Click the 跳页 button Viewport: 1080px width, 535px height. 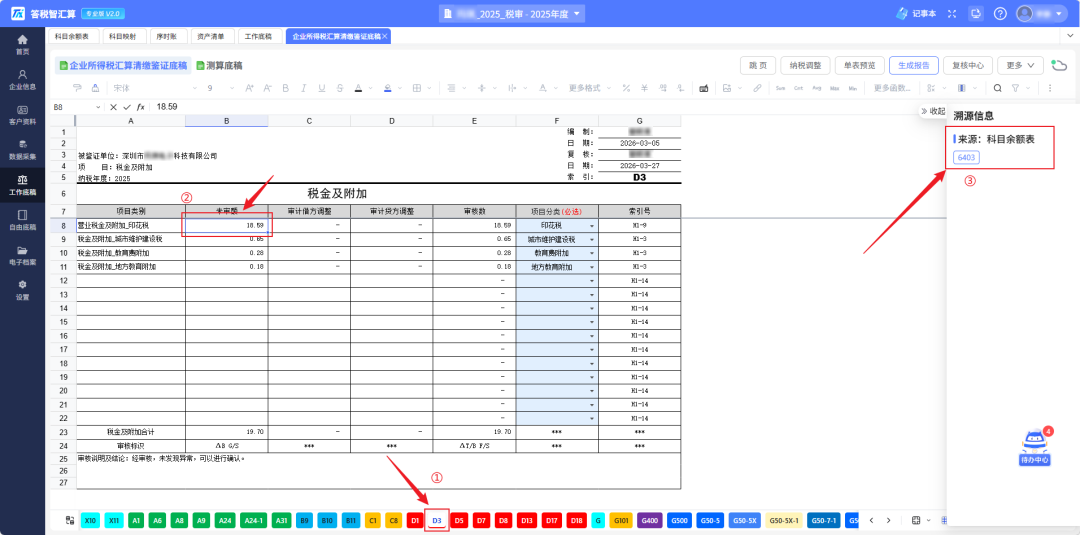tap(758, 65)
